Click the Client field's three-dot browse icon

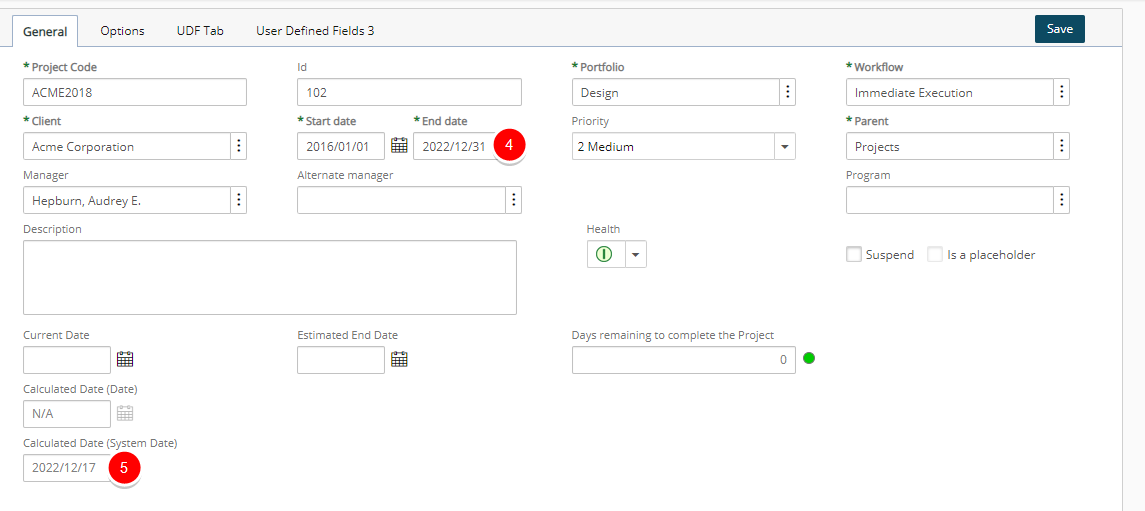click(239, 146)
